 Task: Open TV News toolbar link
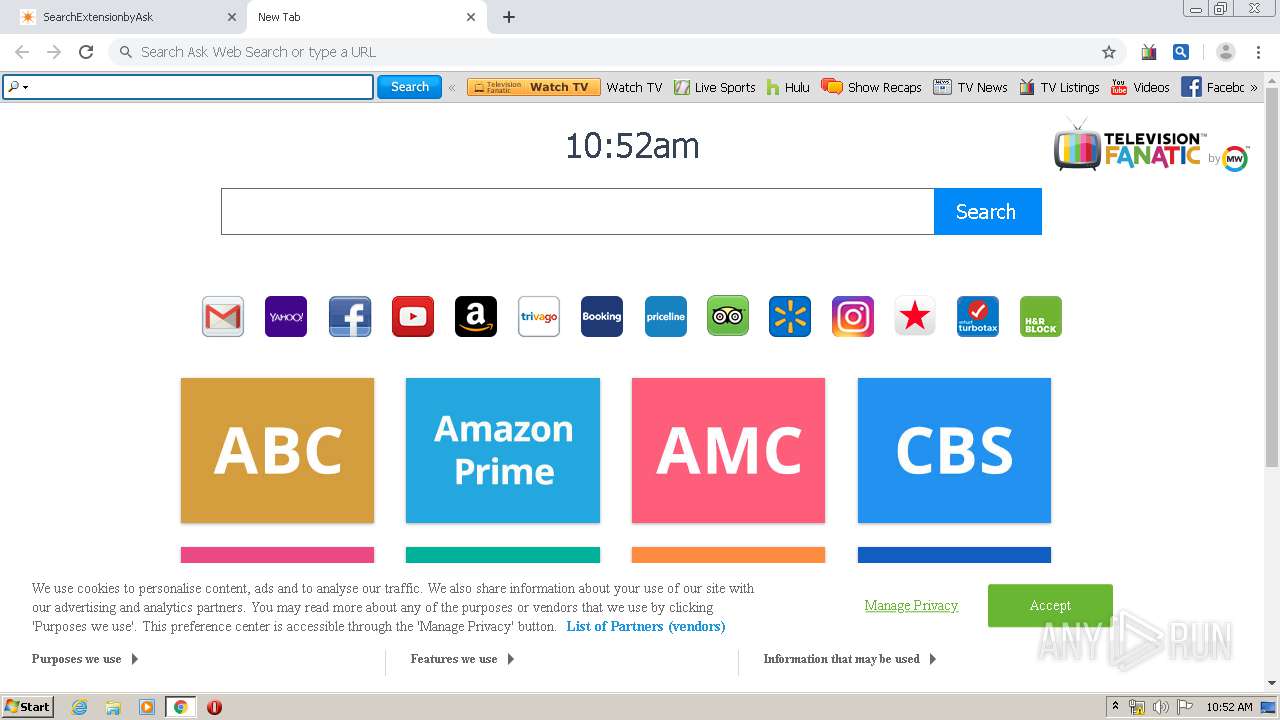tap(970, 87)
